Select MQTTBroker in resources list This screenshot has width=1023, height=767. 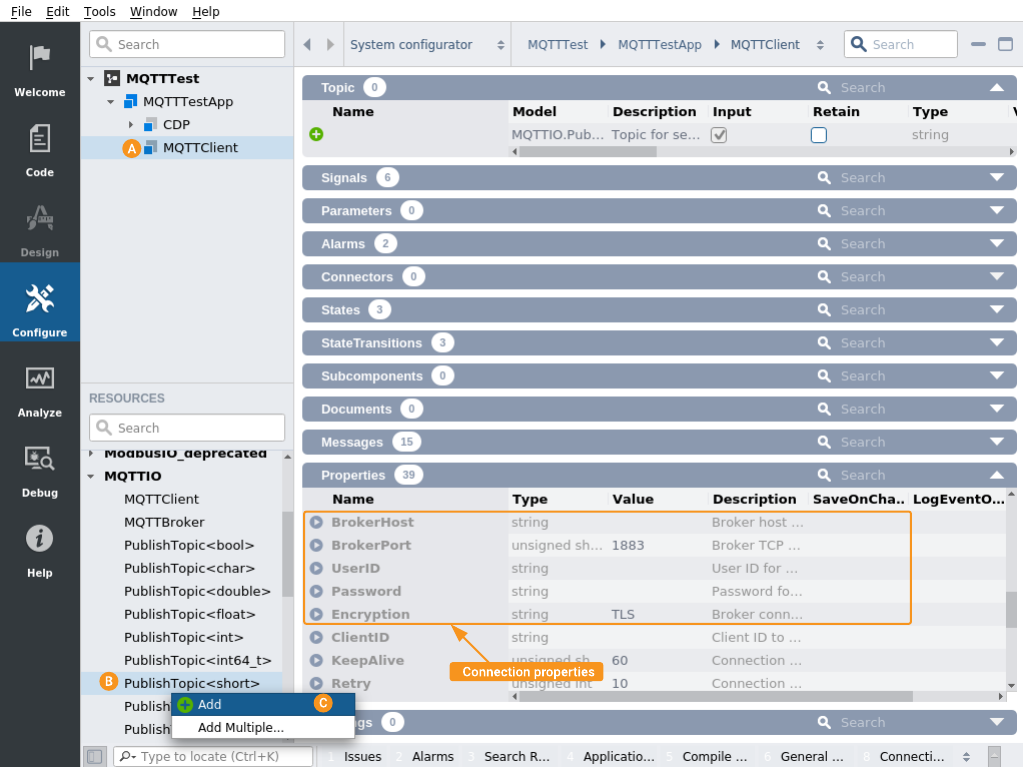click(164, 522)
